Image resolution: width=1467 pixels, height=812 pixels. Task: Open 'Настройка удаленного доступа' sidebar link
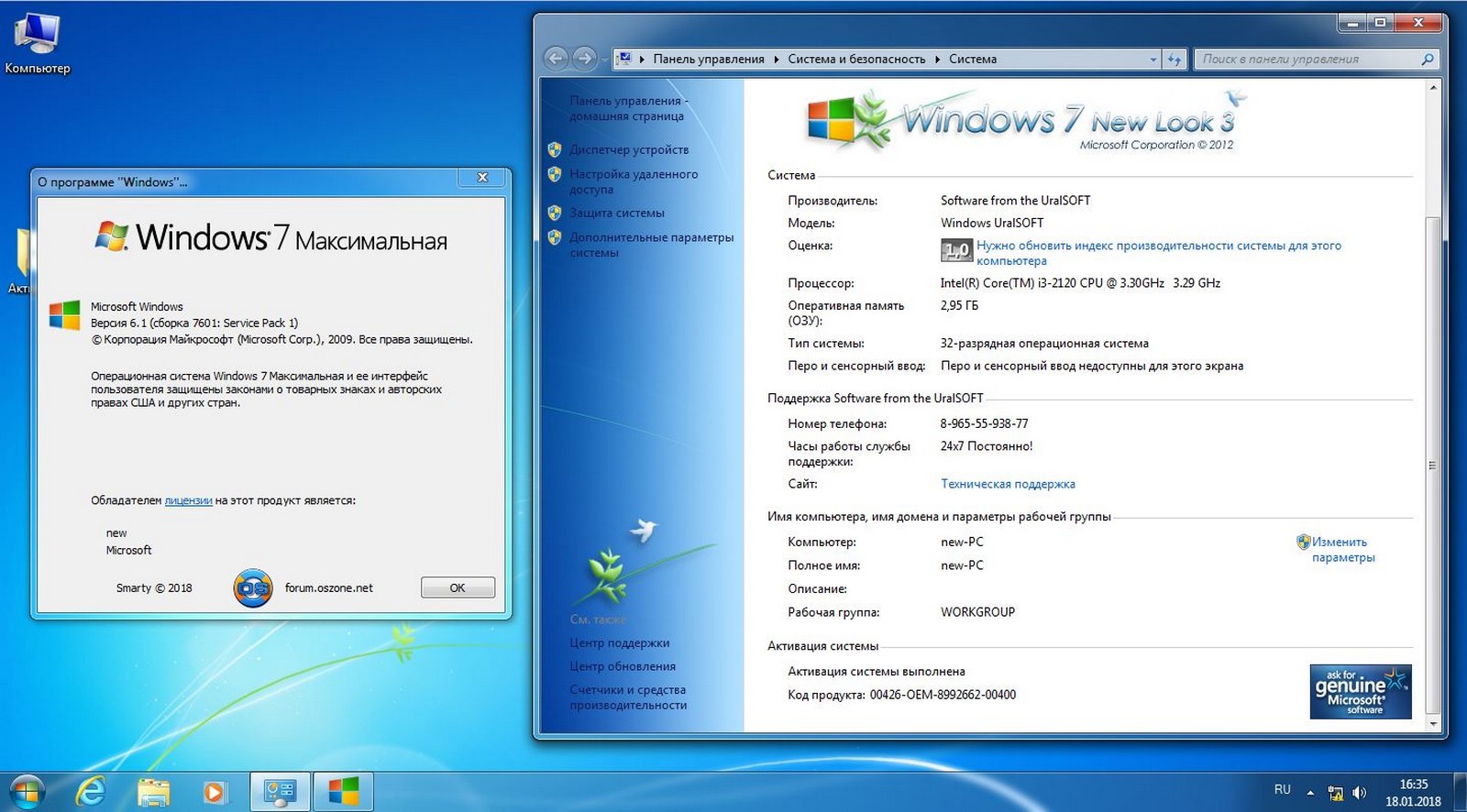(634, 181)
